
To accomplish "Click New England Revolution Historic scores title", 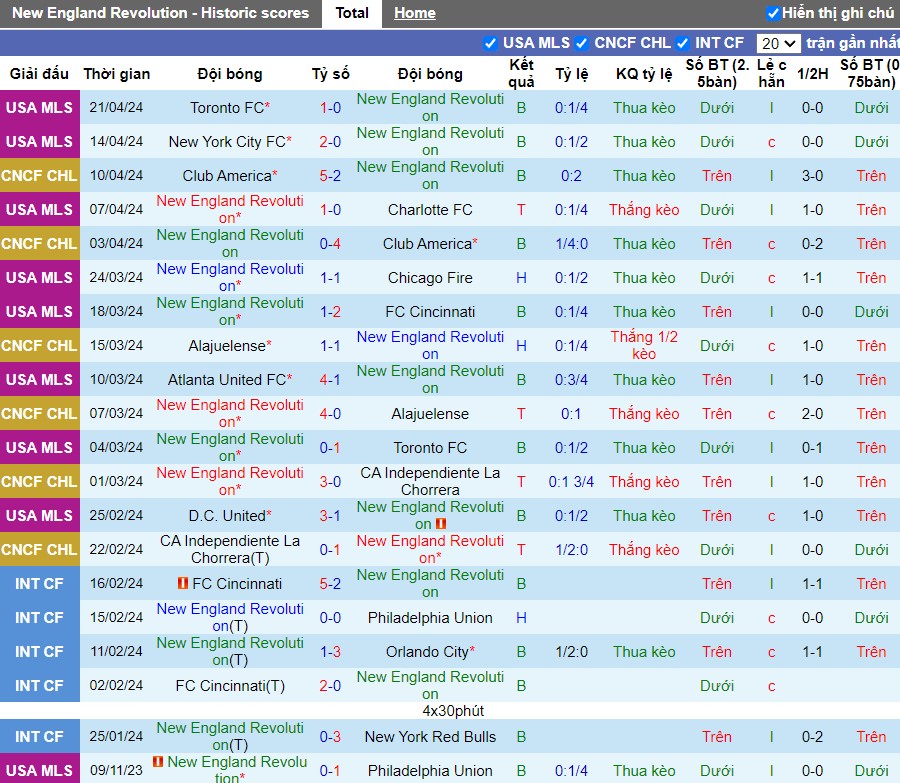I will pyautogui.click(x=160, y=13).
